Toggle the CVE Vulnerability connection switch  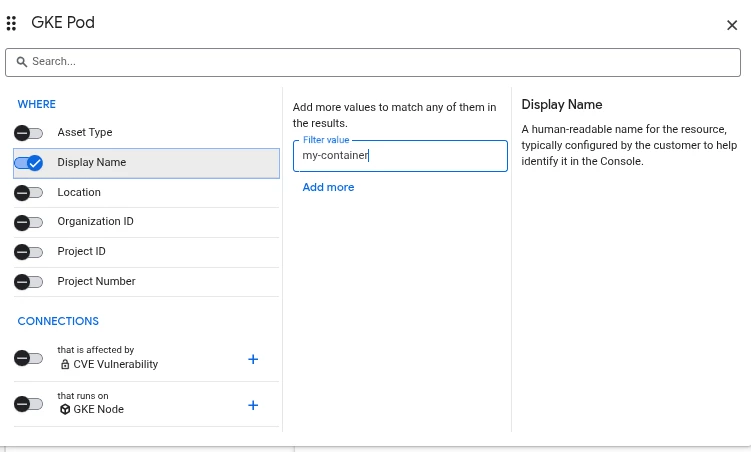28,358
